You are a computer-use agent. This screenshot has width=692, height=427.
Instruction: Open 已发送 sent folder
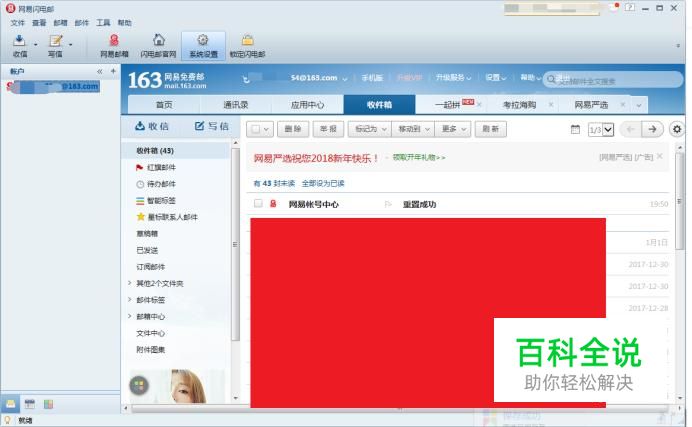[x=147, y=250]
